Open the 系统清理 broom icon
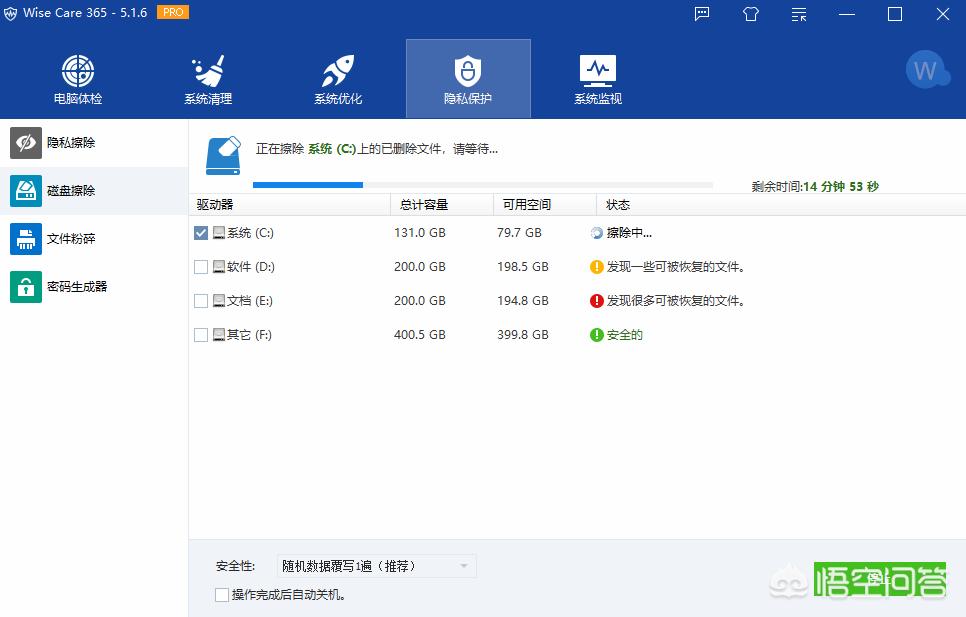The width and height of the screenshot is (966, 617). (x=208, y=72)
